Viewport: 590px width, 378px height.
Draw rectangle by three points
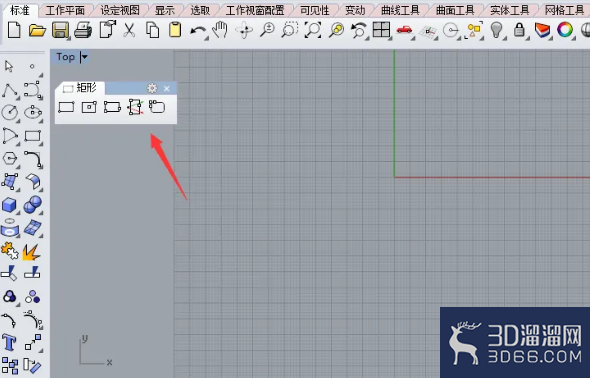(x=112, y=107)
